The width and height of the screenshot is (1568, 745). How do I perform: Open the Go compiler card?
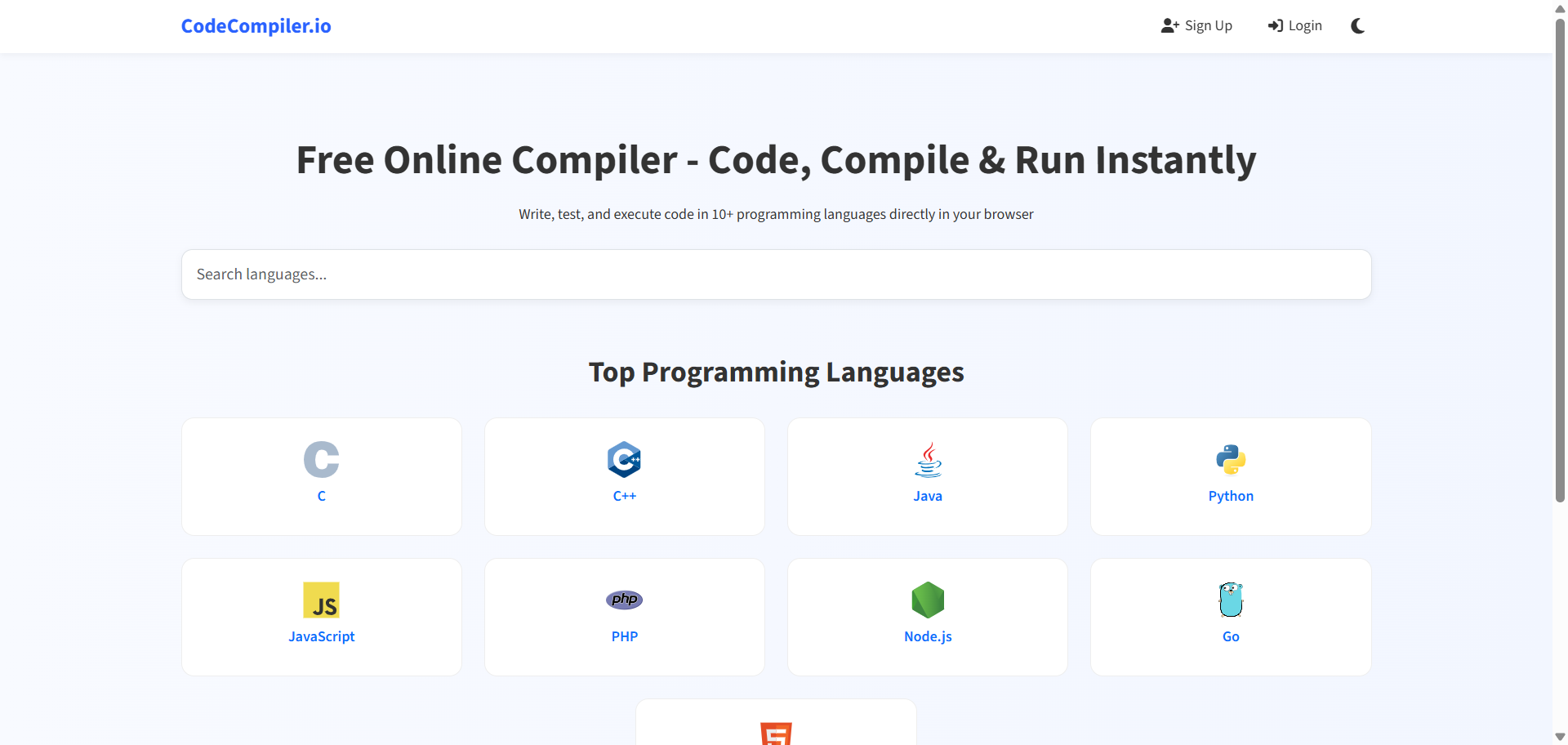tap(1230, 617)
